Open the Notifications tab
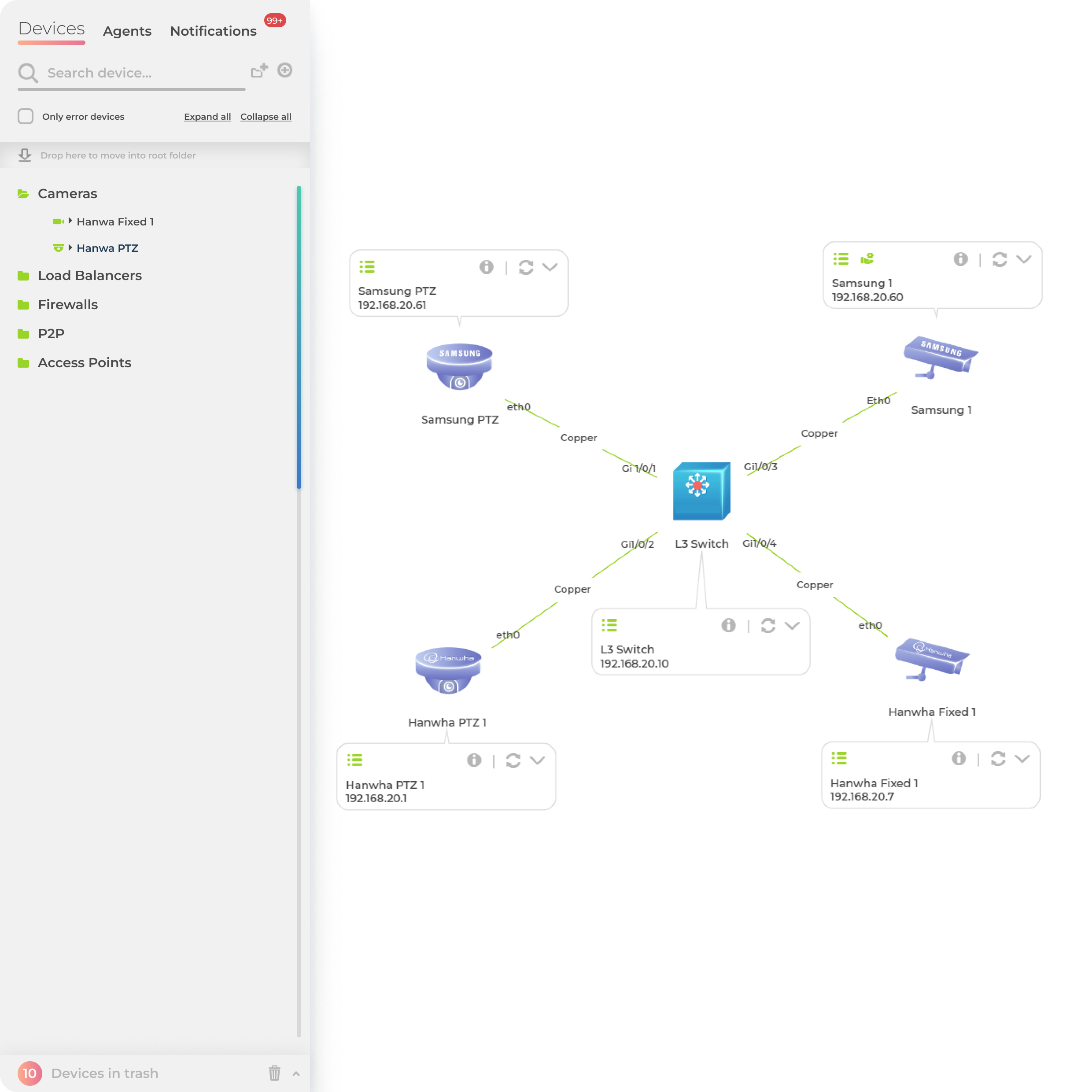 213,31
